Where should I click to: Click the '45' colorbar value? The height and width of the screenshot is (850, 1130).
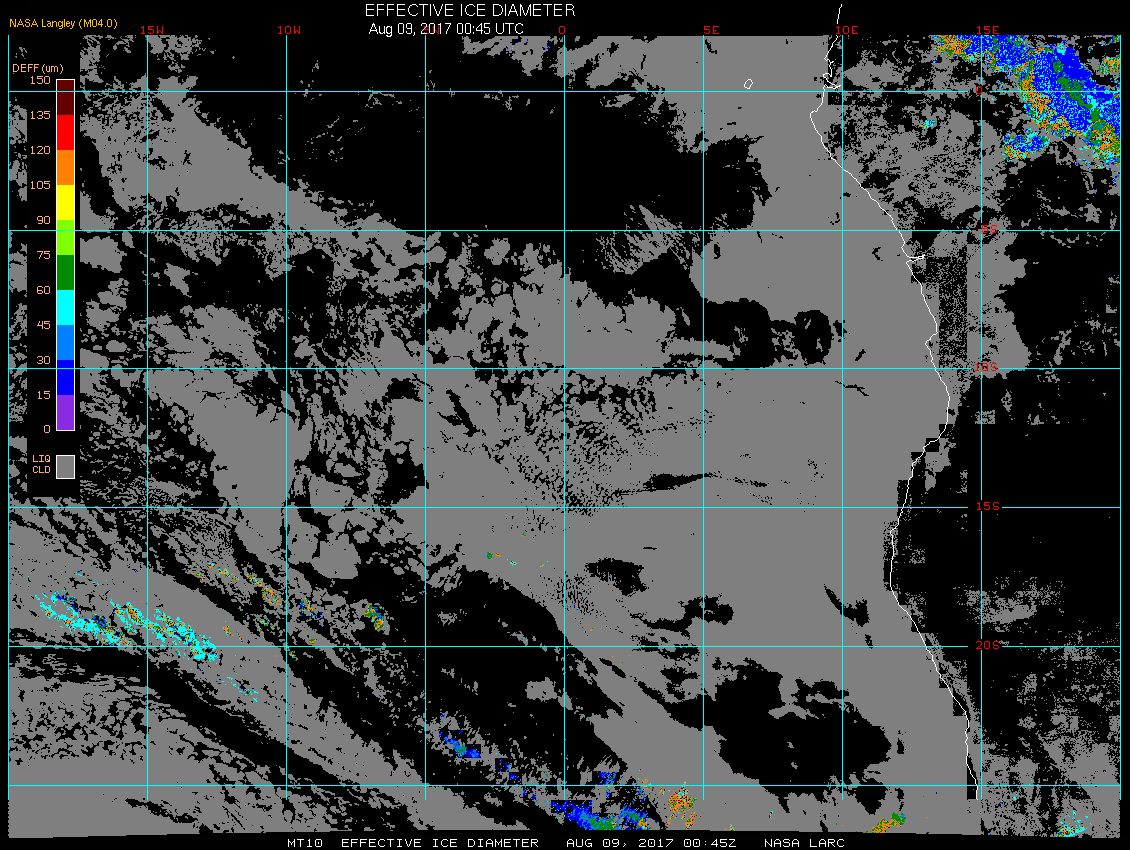pos(43,325)
